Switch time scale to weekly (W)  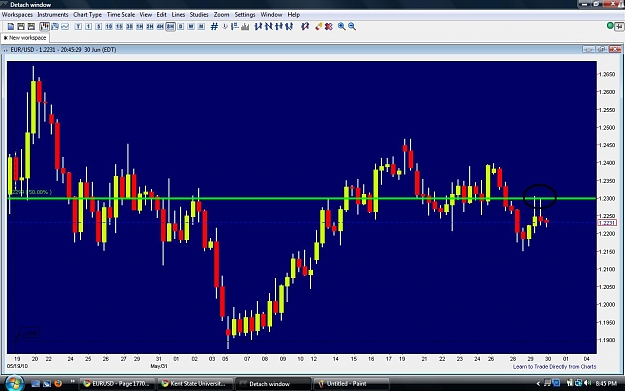click(x=191, y=27)
